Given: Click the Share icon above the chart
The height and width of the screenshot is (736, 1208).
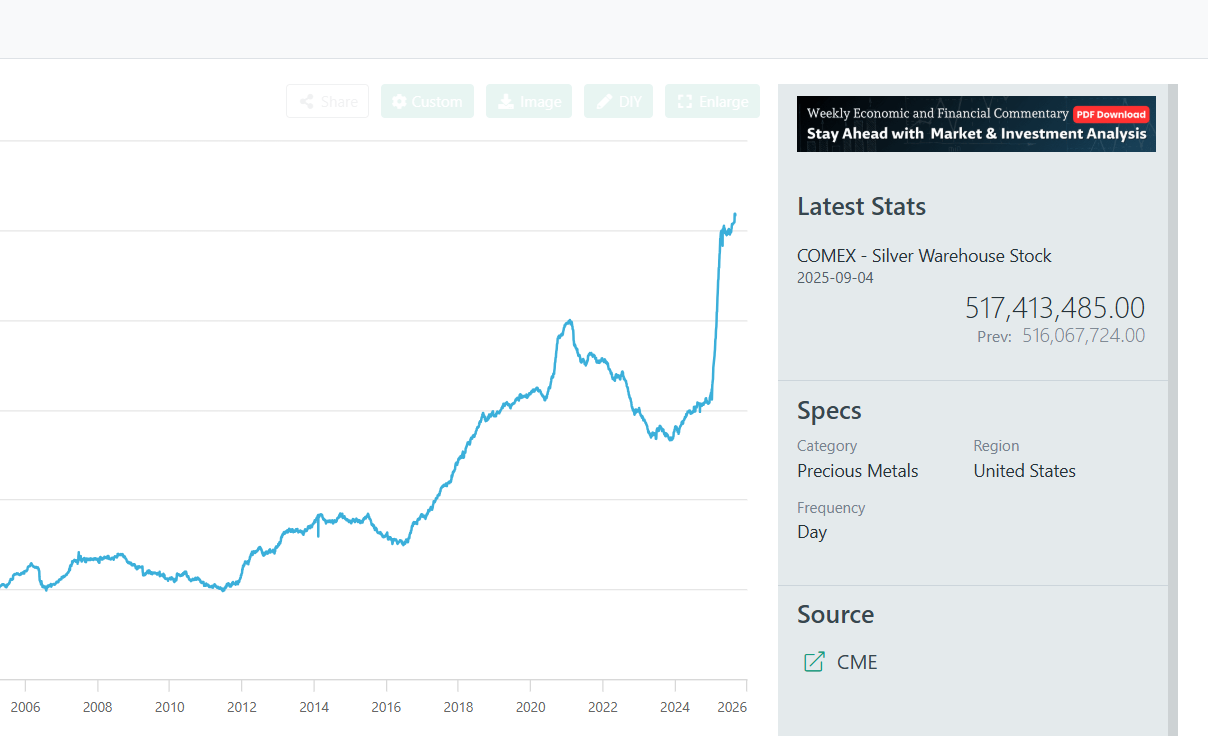Looking at the screenshot, I should click(x=307, y=102).
